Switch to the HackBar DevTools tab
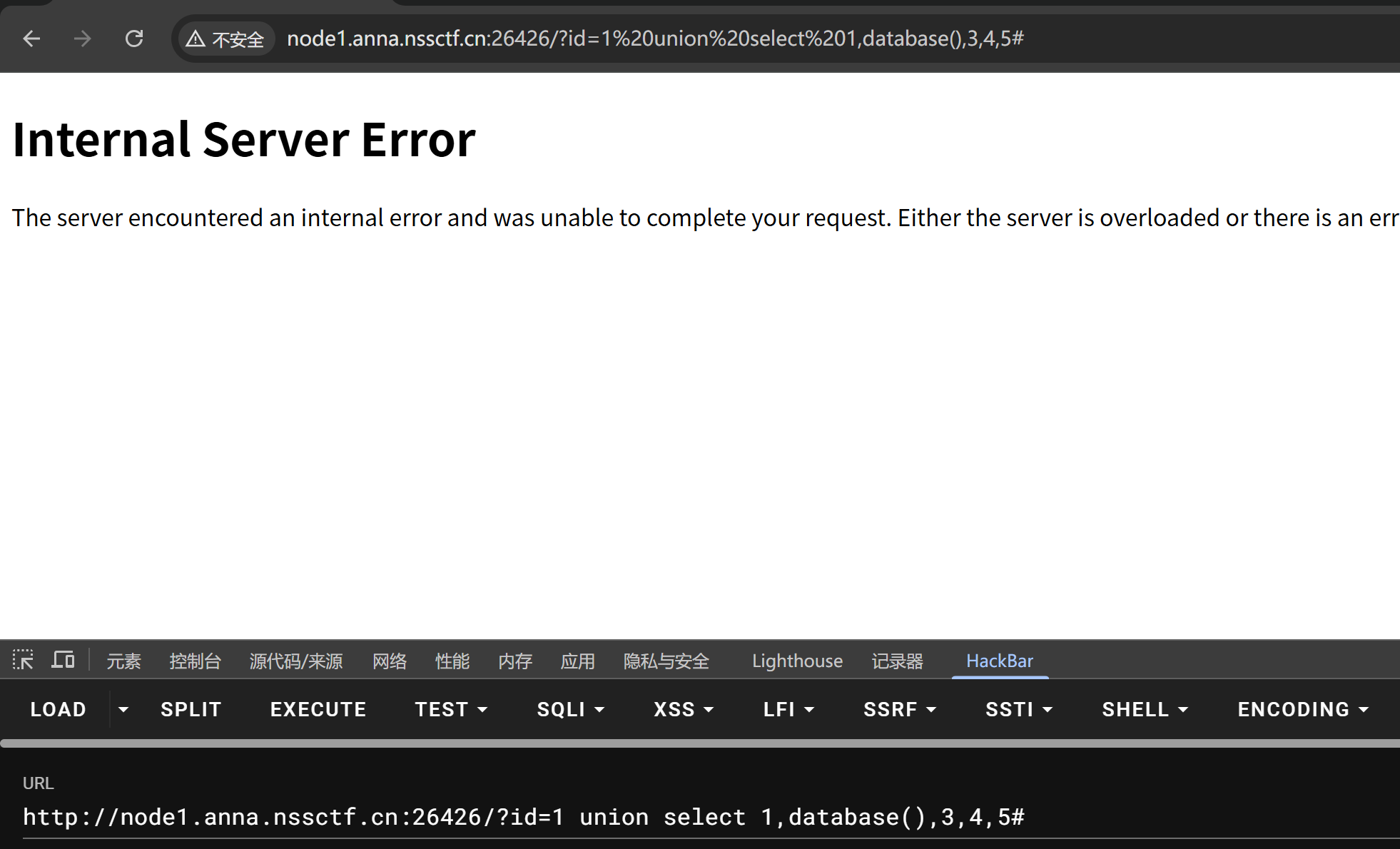 (999, 661)
